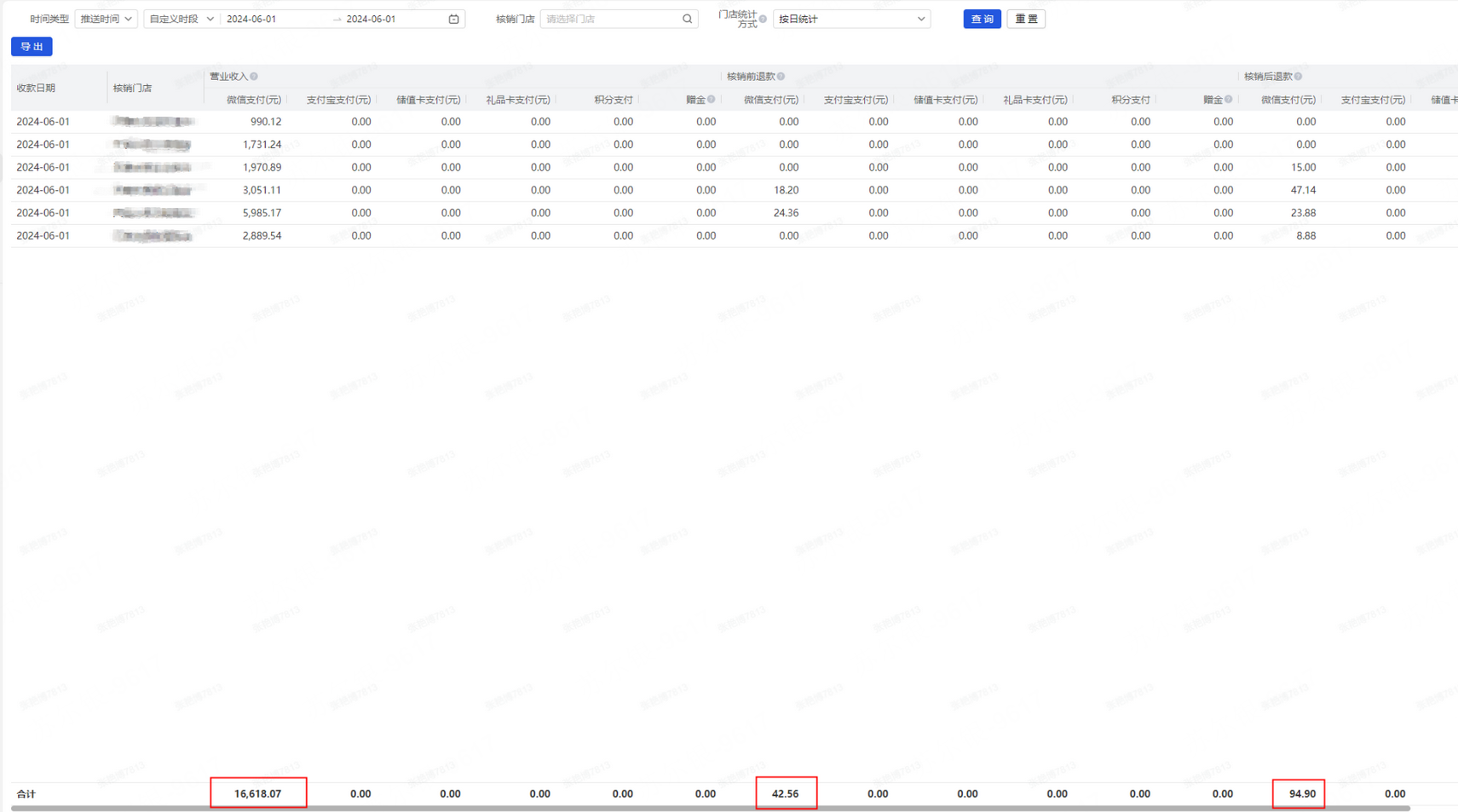Open the 按日统计 statistics method dropdown
Image resolution: width=1458 pixels, height=812 pixels.
pos(851,19)
